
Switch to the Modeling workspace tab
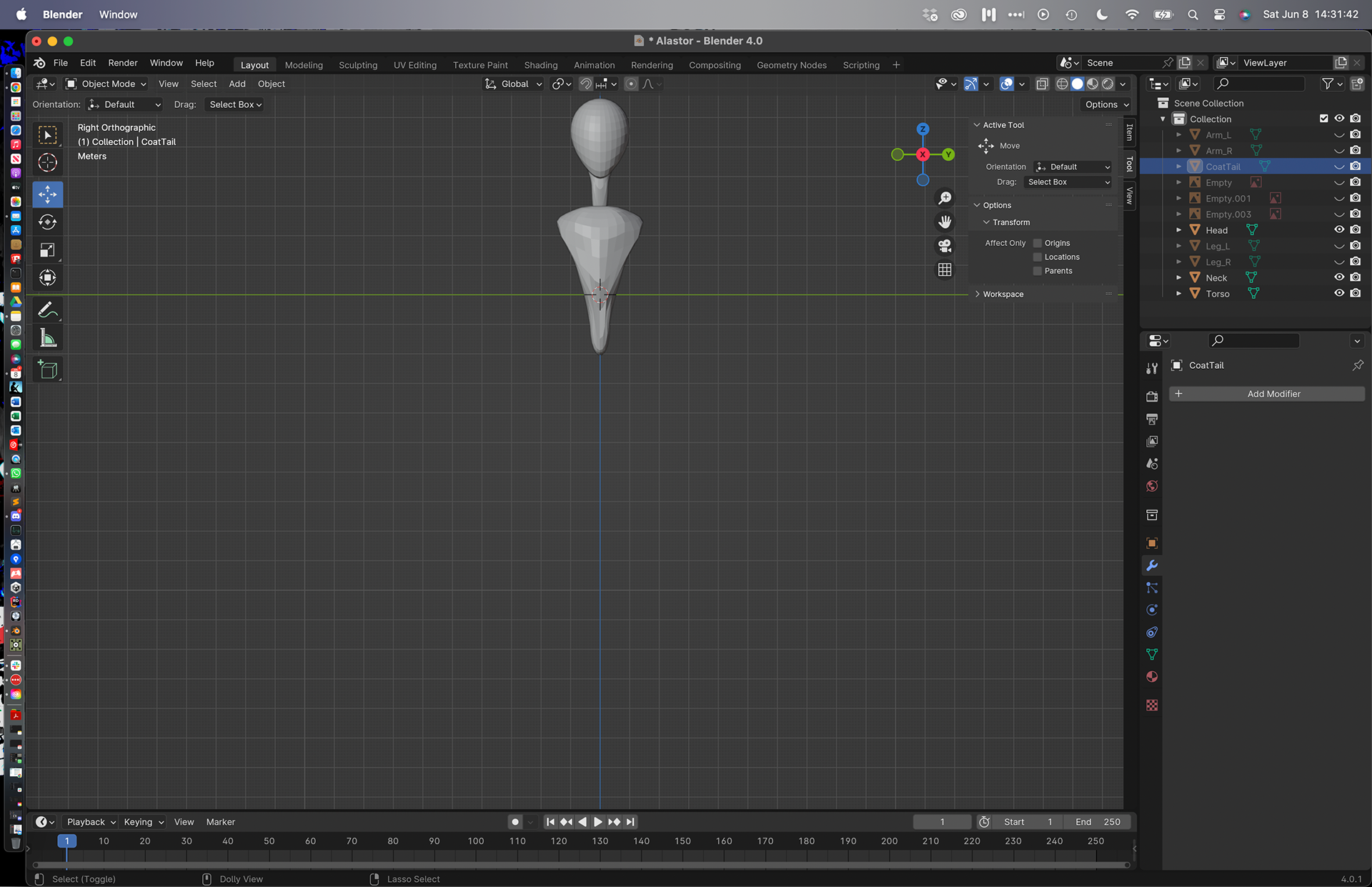(x=304, y=65)
